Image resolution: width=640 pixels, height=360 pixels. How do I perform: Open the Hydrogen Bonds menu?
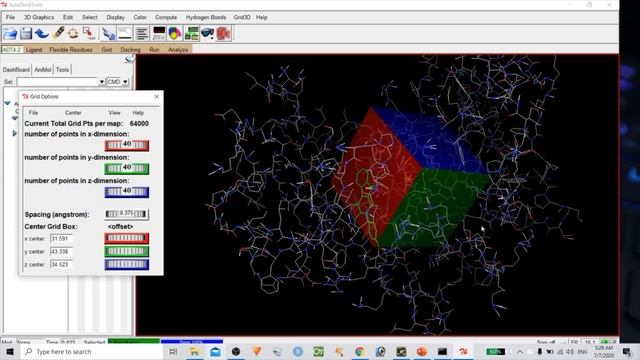(x=206, y=17)
